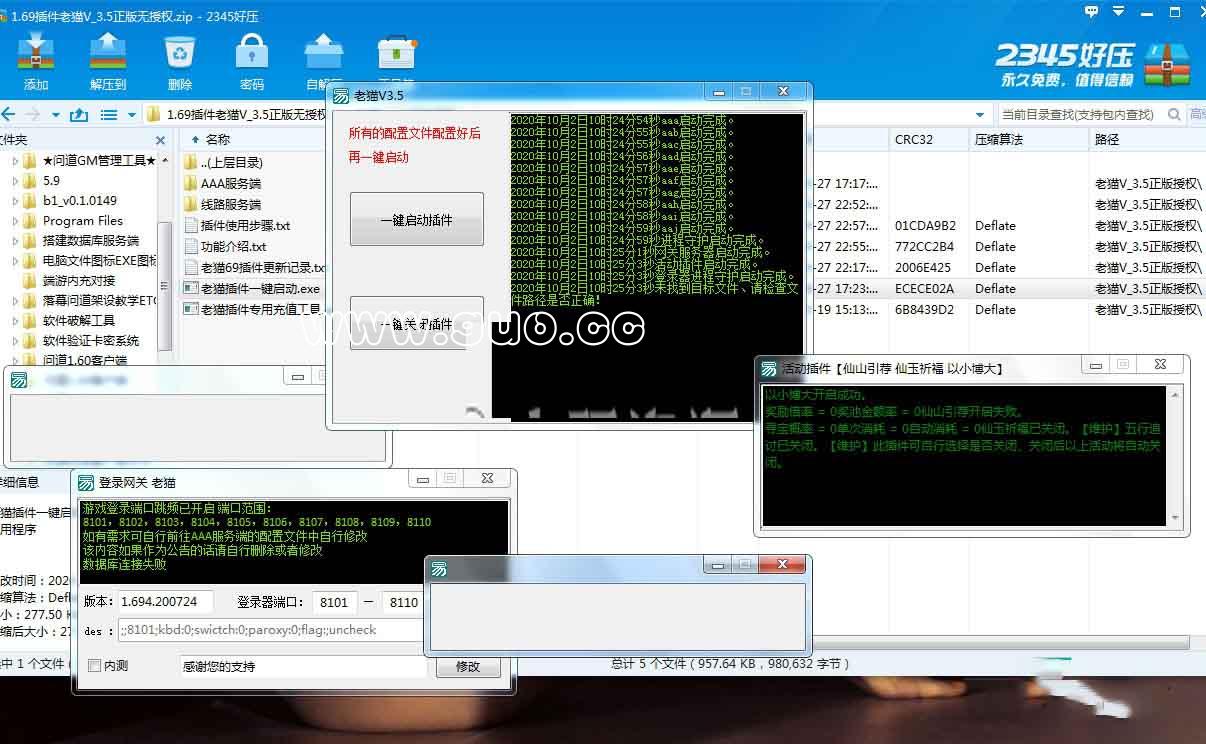
Task: Expand the 软件破解工具 folder node
Action: (x=15, y=321)
